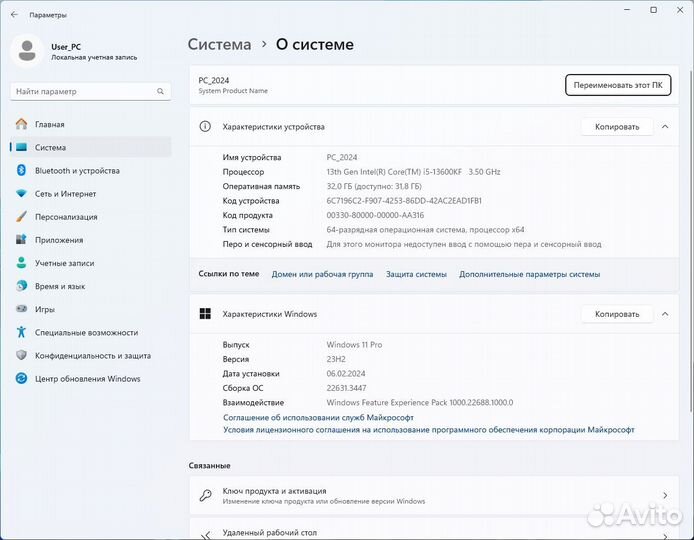The width and height of the screenshot is (694, 540).
Task: Click Система in breadcrumb
Action: tap(220, 44)
